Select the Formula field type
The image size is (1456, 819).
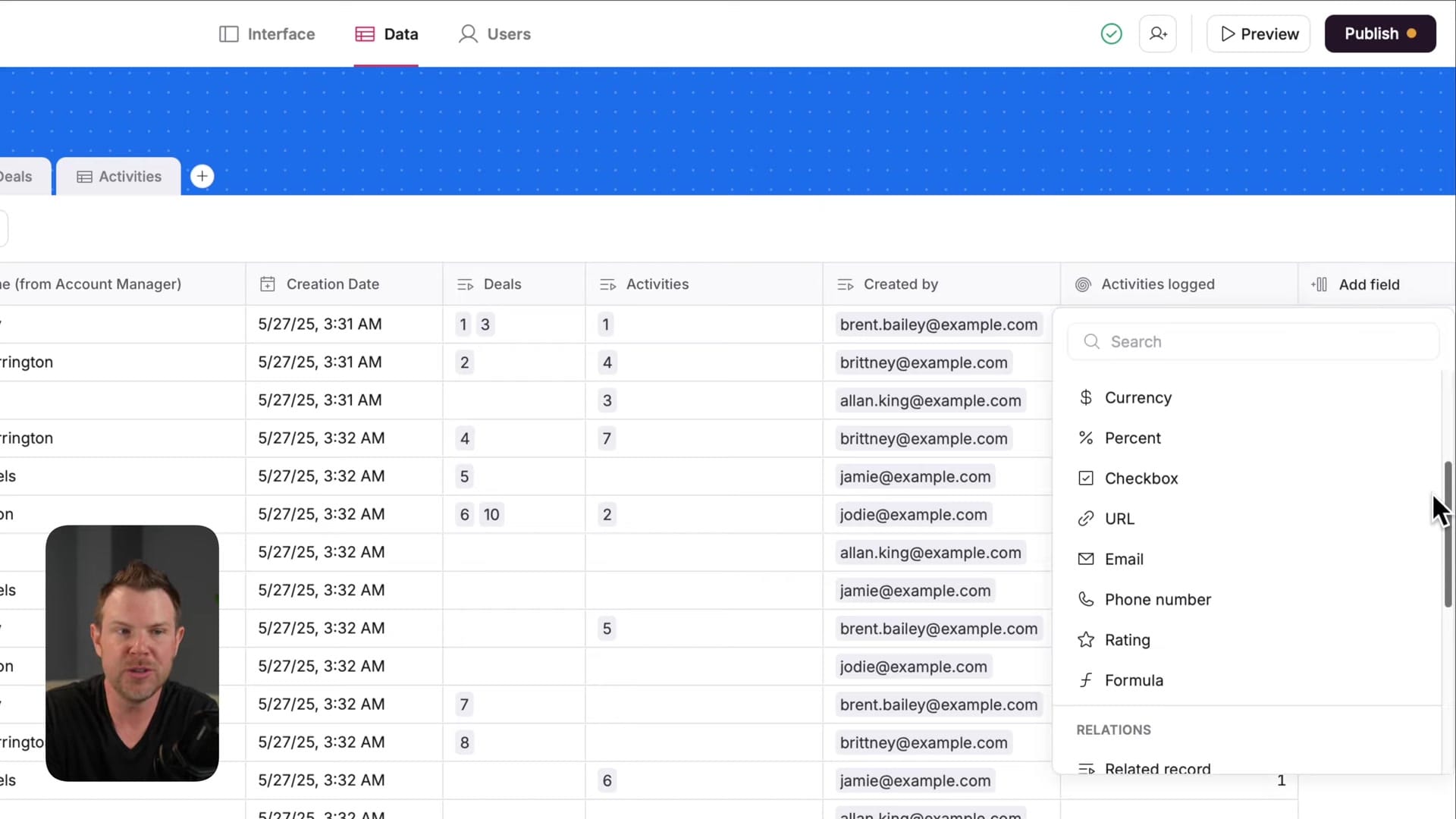click(x=1254, y=680)
